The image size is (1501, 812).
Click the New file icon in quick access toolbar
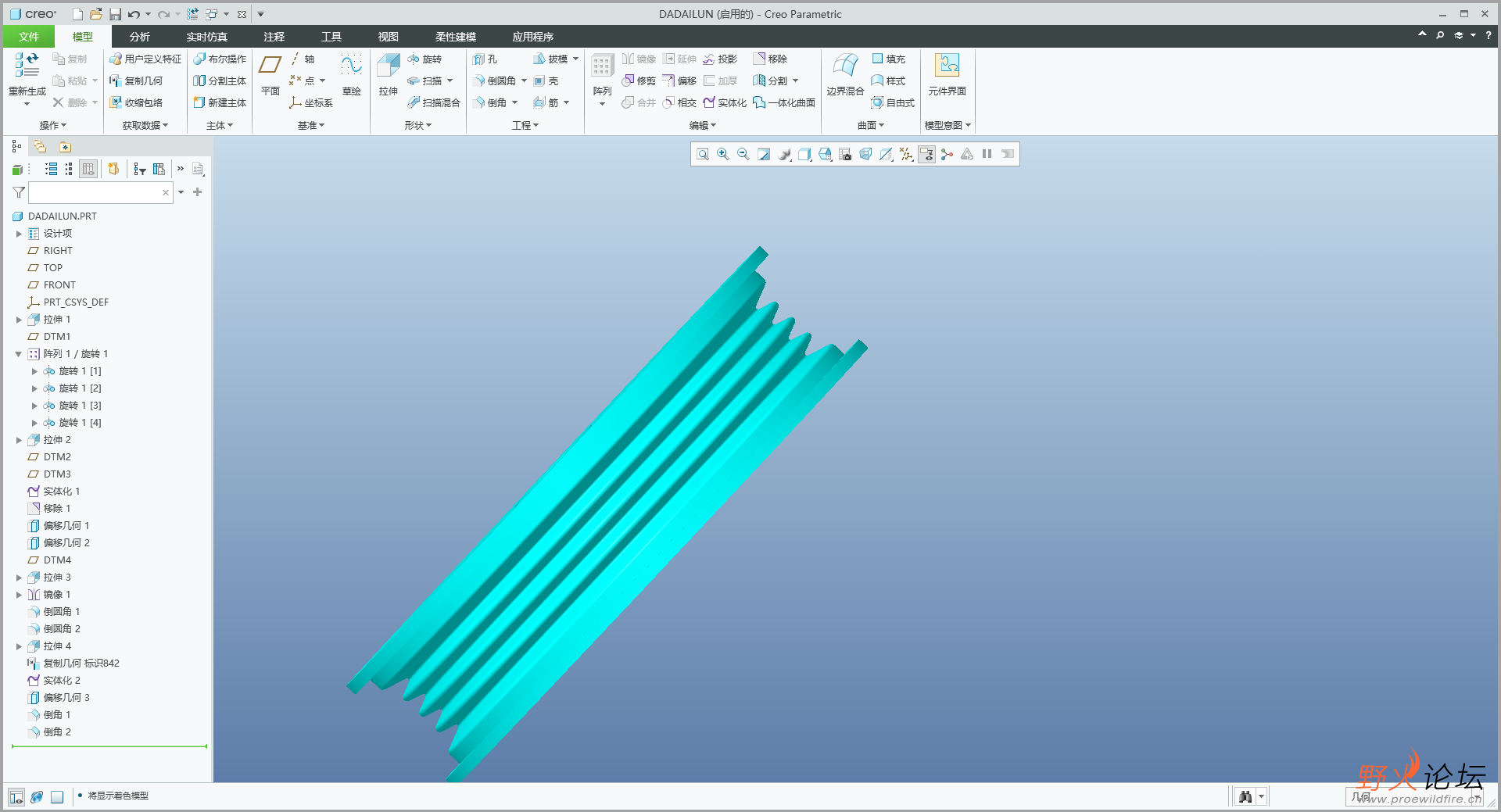tap(77, 14)
